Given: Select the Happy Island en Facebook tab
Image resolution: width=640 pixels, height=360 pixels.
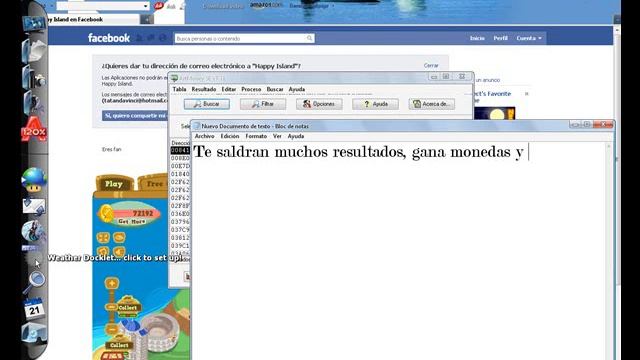Looking at the screenshot, I should [x=94, y=19].
